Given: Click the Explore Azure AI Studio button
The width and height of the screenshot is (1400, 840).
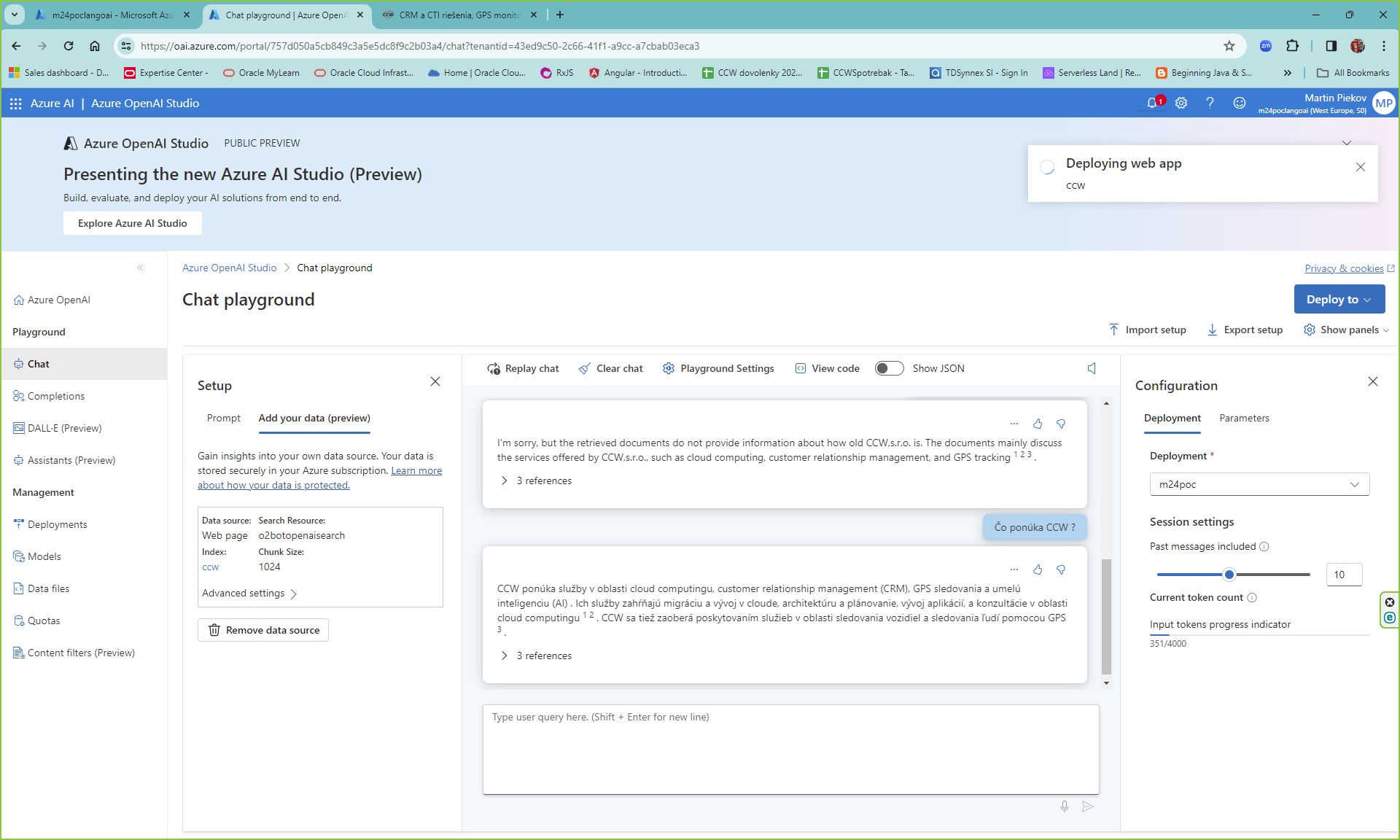Looking at the screenshot, I should coord(133,223).
